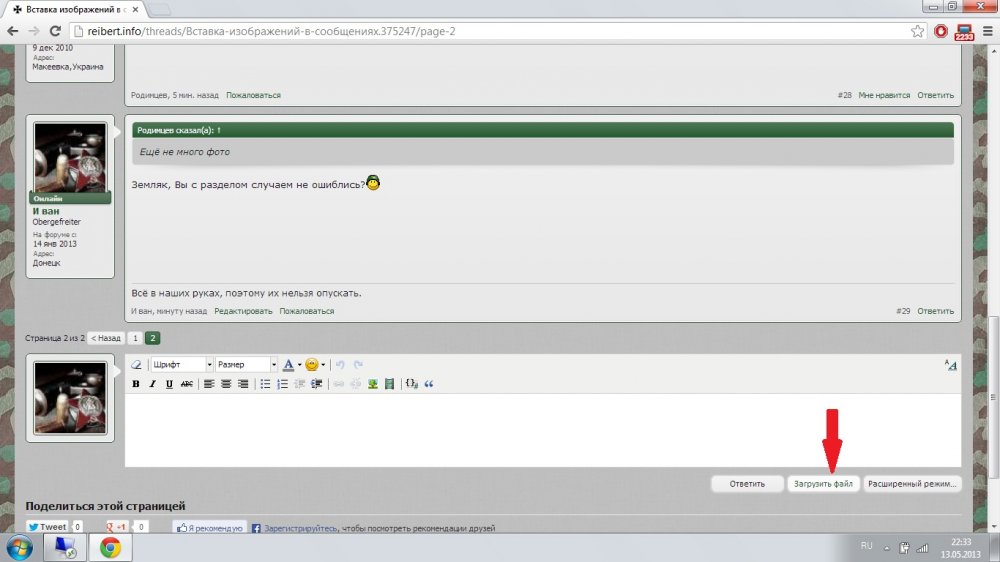Go to page 1 of thread
This screenshot has height=562, width=1000.
(135, 338)
